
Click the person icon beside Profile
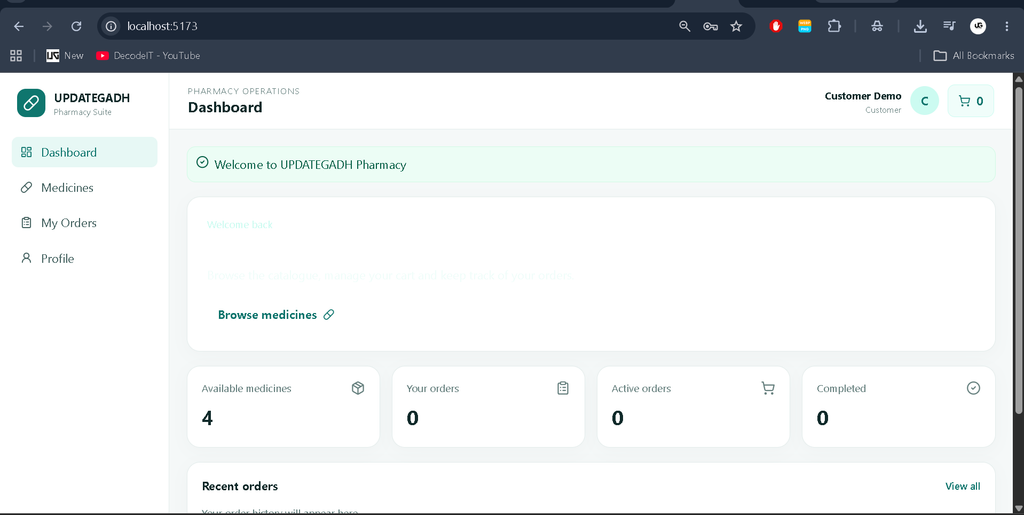[x=26, y=258]
